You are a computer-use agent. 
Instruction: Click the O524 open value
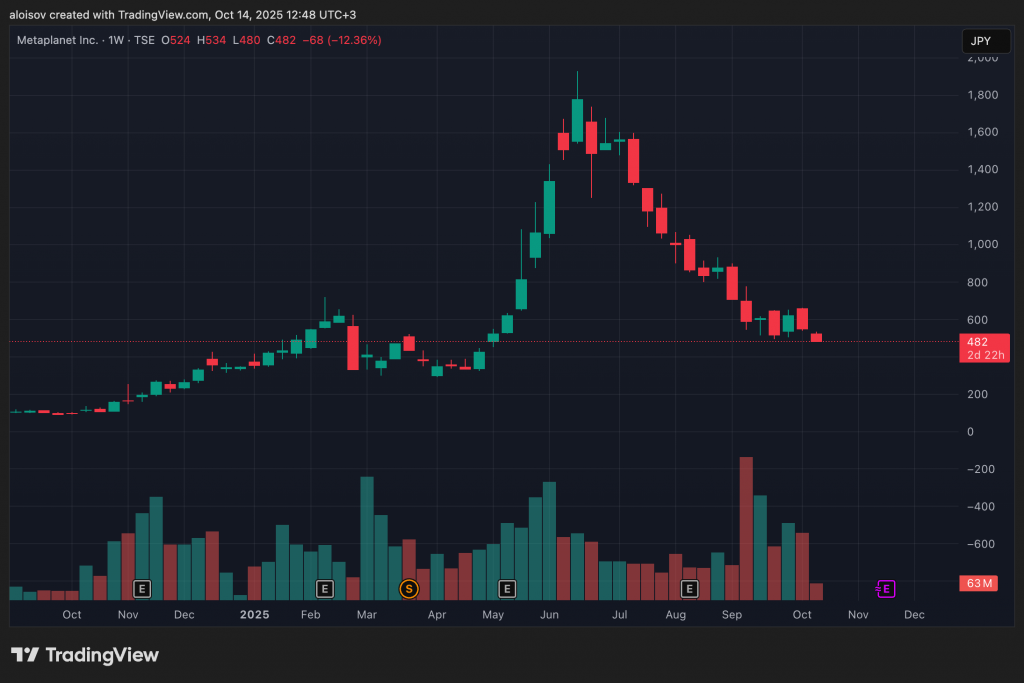point(176,40)
